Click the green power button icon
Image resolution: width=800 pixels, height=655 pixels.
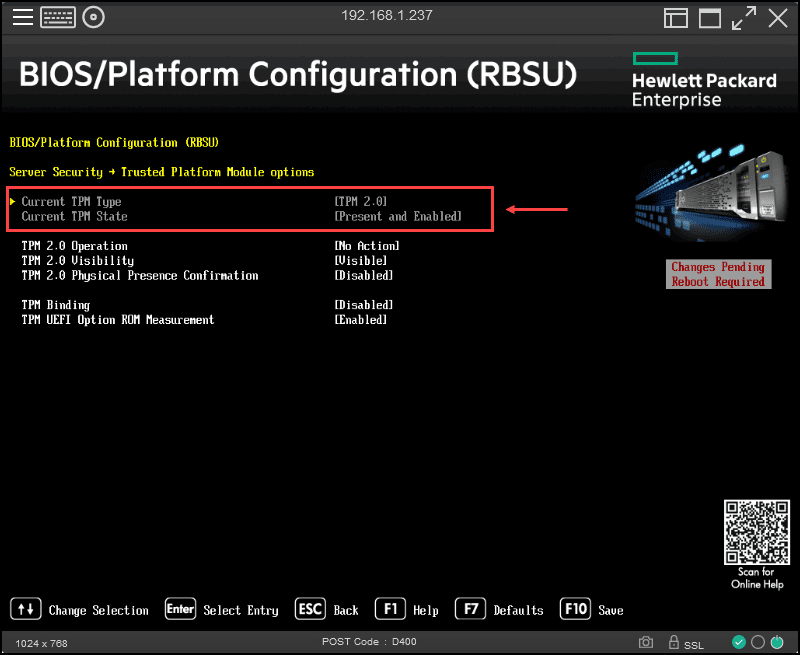(777, 642)
